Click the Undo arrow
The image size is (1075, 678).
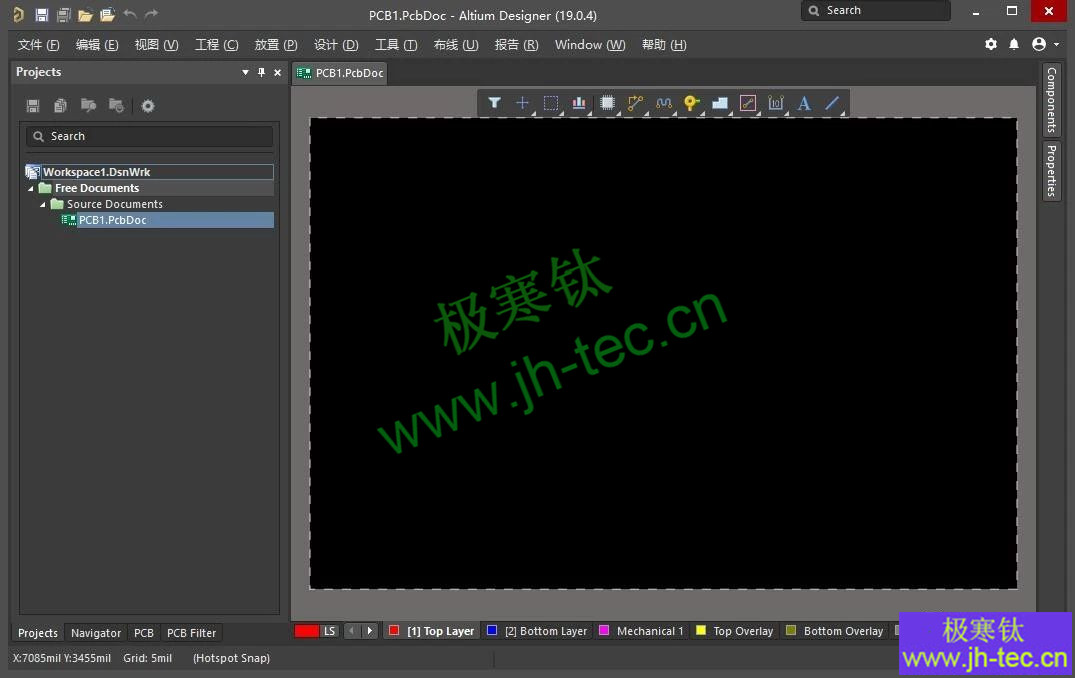[x=130, y=14]
